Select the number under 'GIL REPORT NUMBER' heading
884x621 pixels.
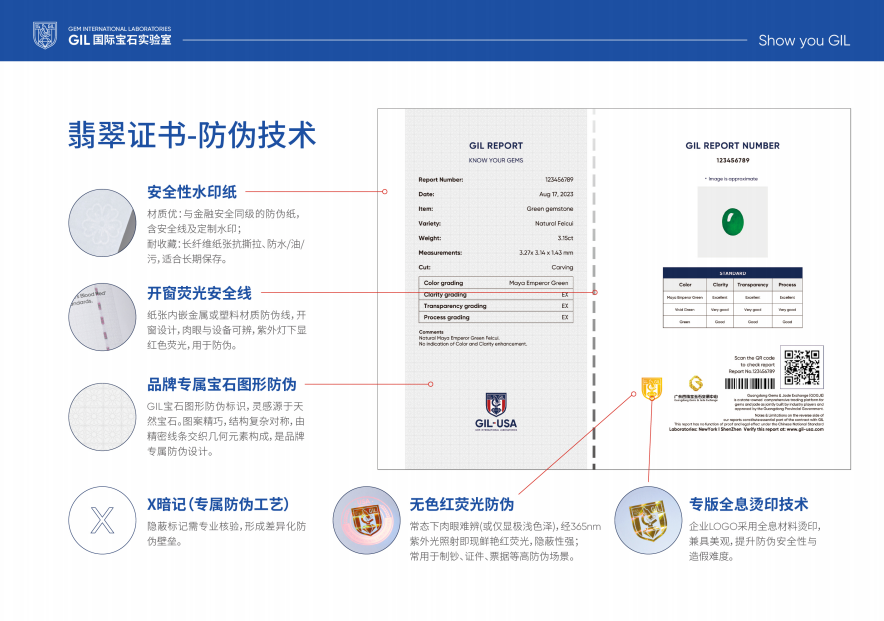coord(732,161)
